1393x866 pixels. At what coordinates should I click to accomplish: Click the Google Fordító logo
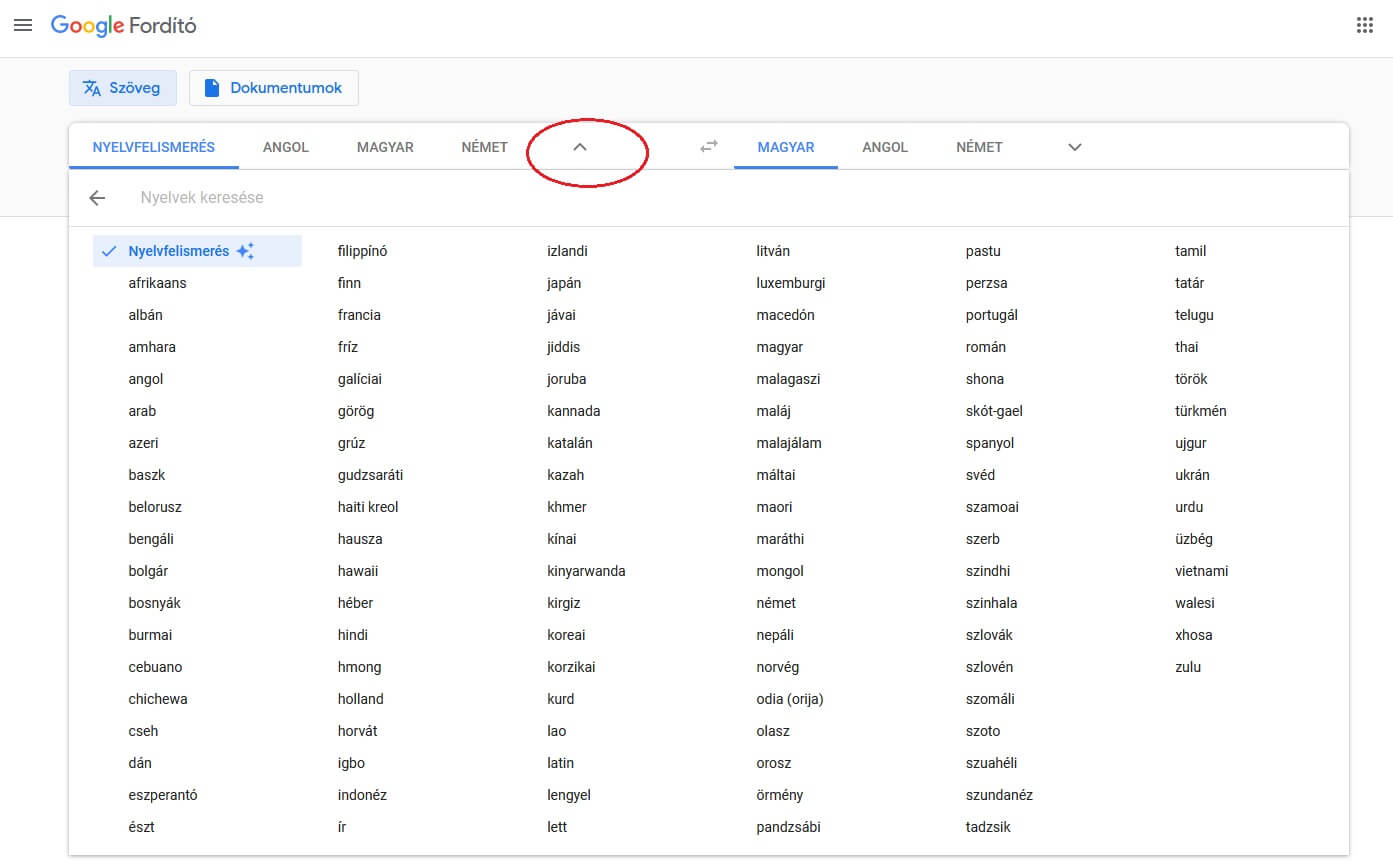124,26
